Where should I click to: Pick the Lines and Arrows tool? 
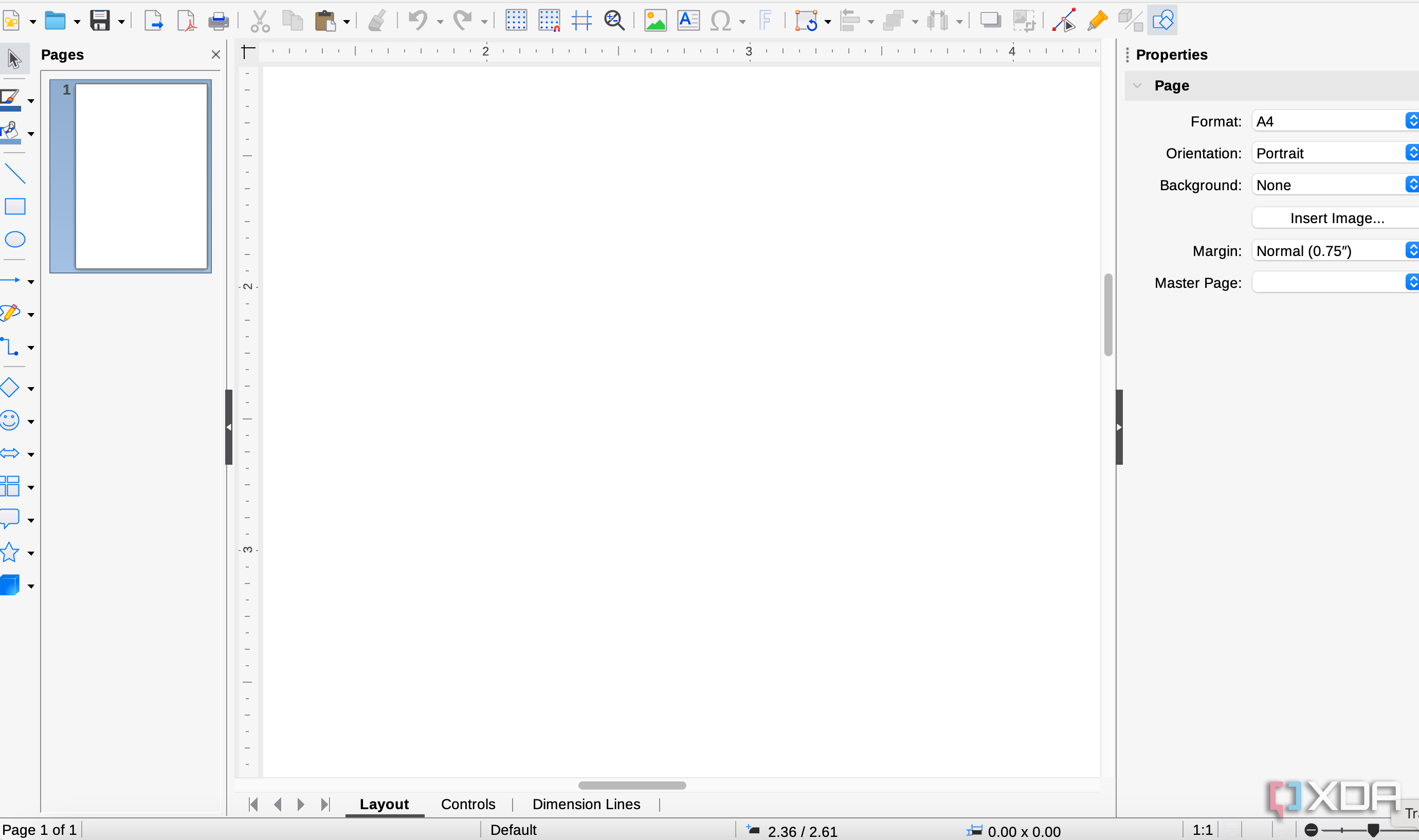pos(10,280)
